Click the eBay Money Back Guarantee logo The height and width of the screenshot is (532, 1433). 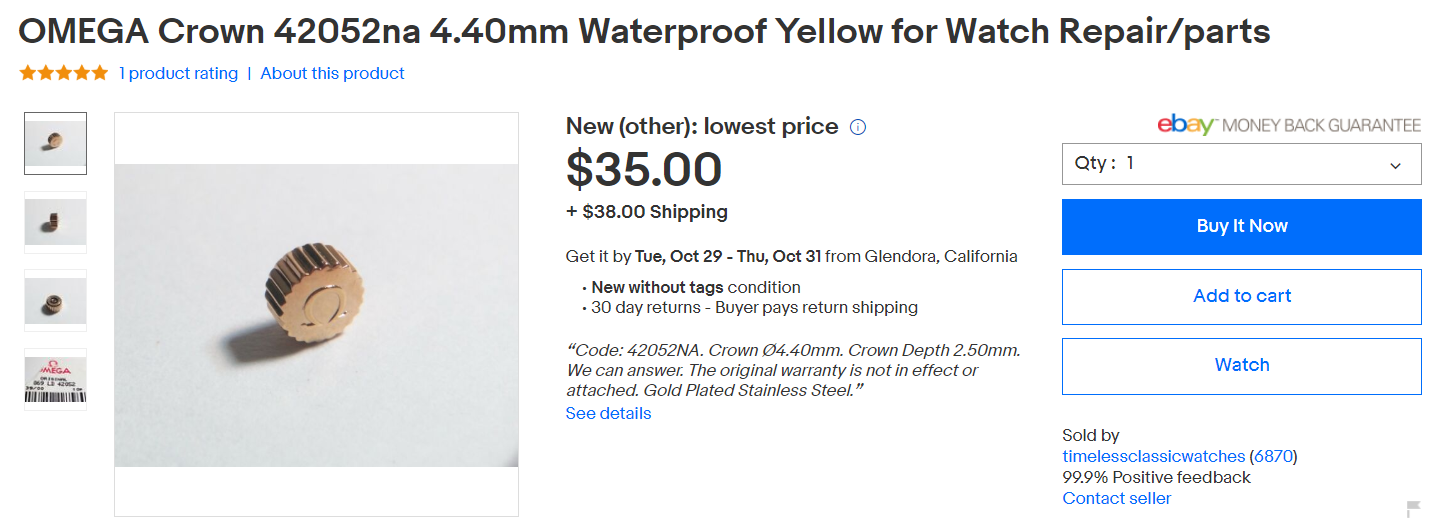tap(1288, 125)
